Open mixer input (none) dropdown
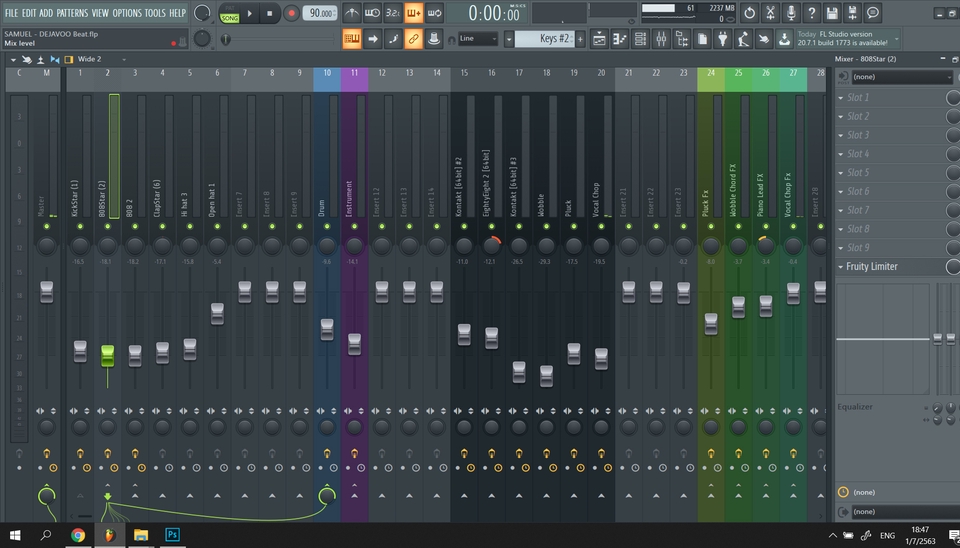This screenshot has height=548, width=960. pos(902,77)
